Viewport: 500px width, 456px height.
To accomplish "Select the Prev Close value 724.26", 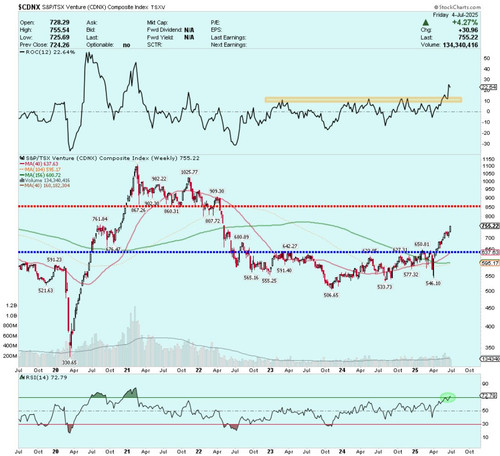I will coord(60,45).
